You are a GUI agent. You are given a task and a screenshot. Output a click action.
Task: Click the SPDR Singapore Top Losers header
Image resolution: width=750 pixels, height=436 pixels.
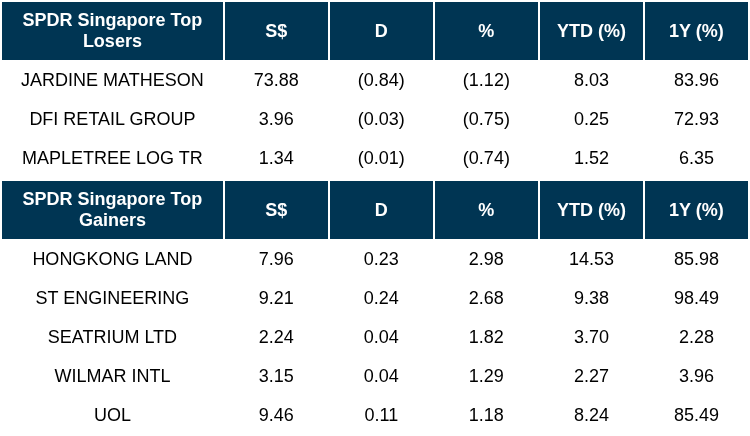click(112, 31)
